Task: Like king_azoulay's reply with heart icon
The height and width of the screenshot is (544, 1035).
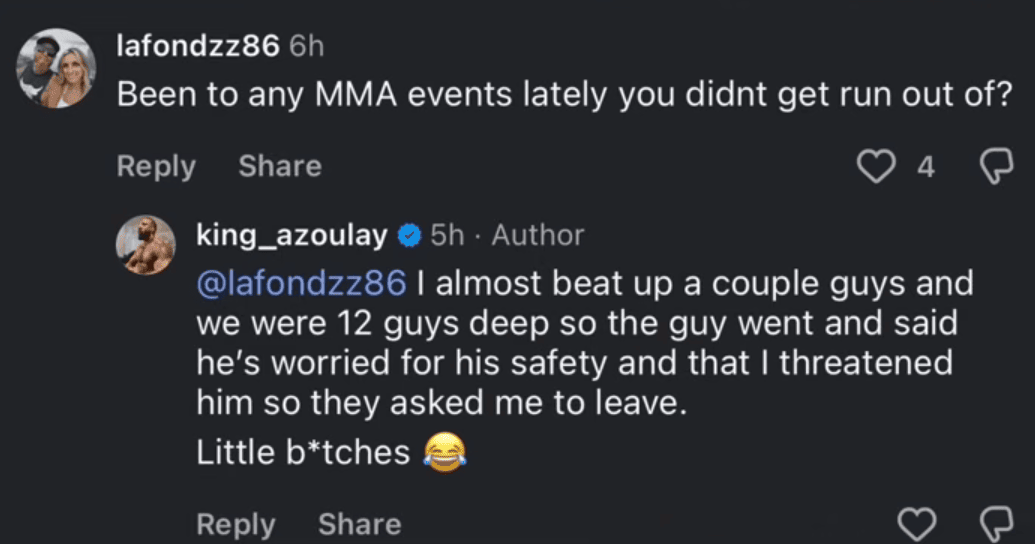Action: click(917, 524)
